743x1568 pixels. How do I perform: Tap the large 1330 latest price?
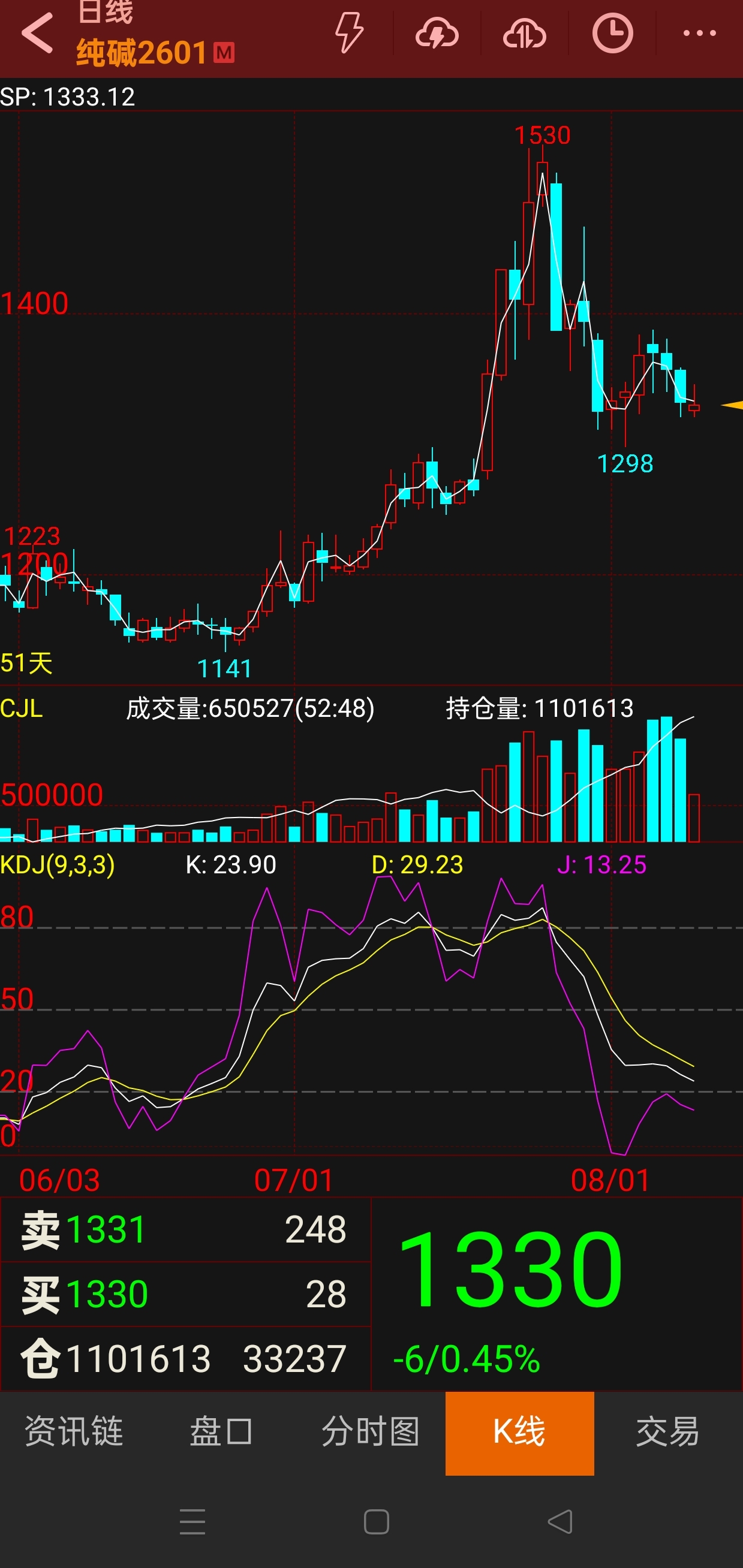coord(510,1270)
